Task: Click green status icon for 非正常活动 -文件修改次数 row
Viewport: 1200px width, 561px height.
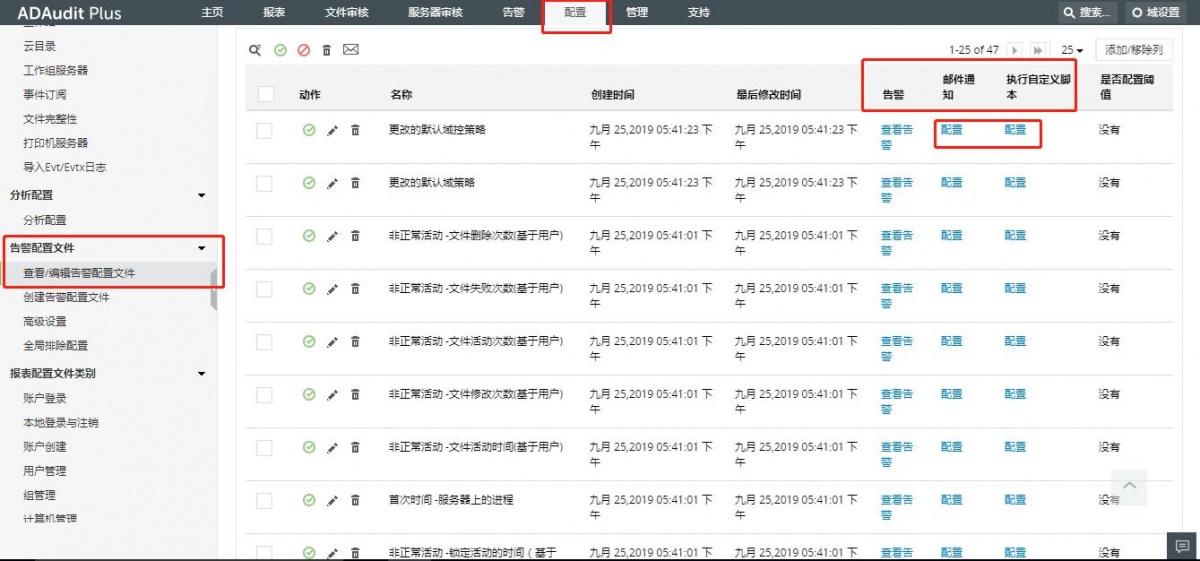Action: point(309,394)
